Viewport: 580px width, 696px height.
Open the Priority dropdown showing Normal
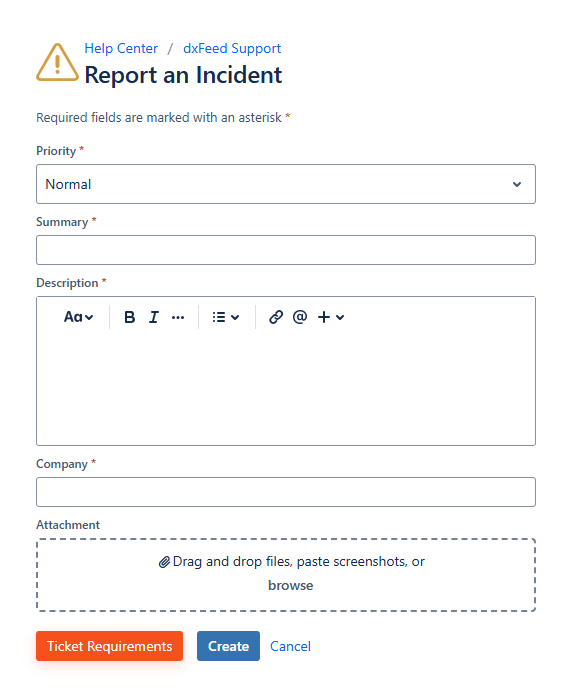point(286,184)
